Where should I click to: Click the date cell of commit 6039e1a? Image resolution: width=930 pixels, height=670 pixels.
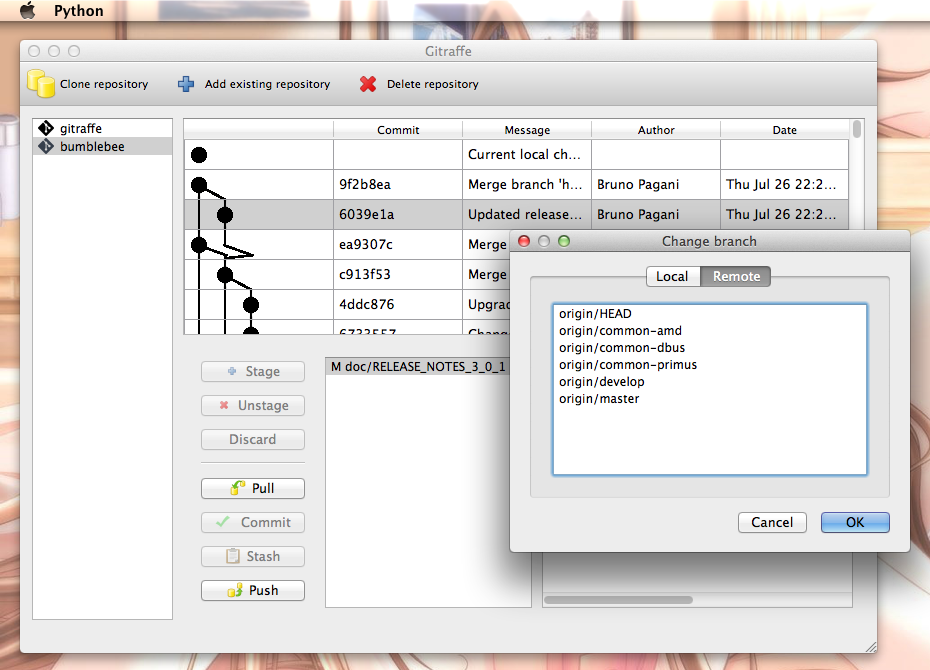tap(785, 215)
